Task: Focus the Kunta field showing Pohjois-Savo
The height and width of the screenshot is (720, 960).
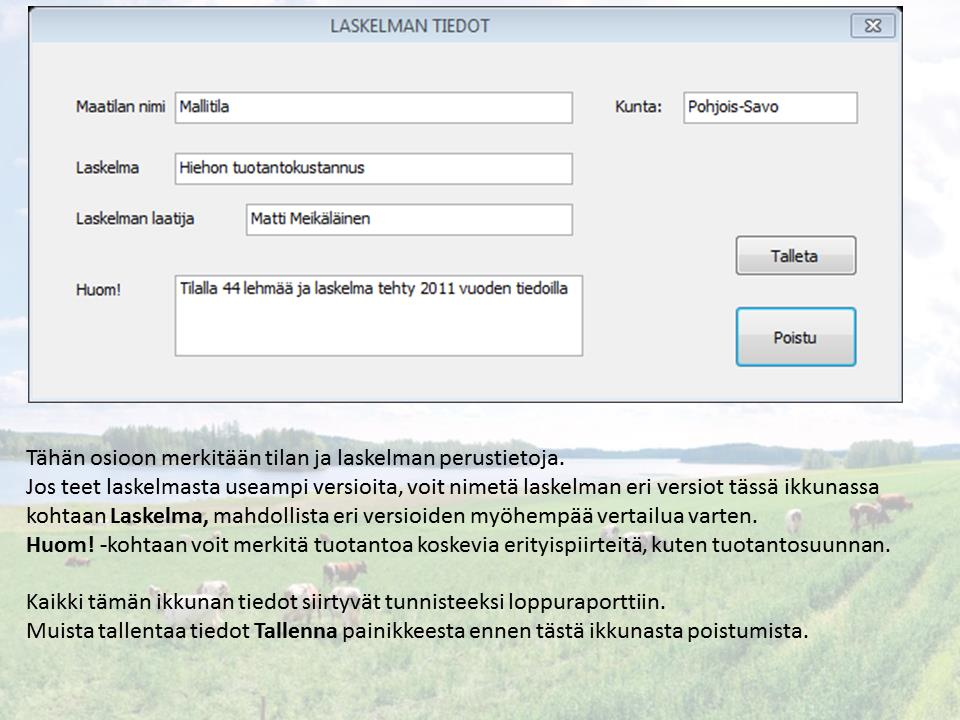Action: [x=770, y=108]
